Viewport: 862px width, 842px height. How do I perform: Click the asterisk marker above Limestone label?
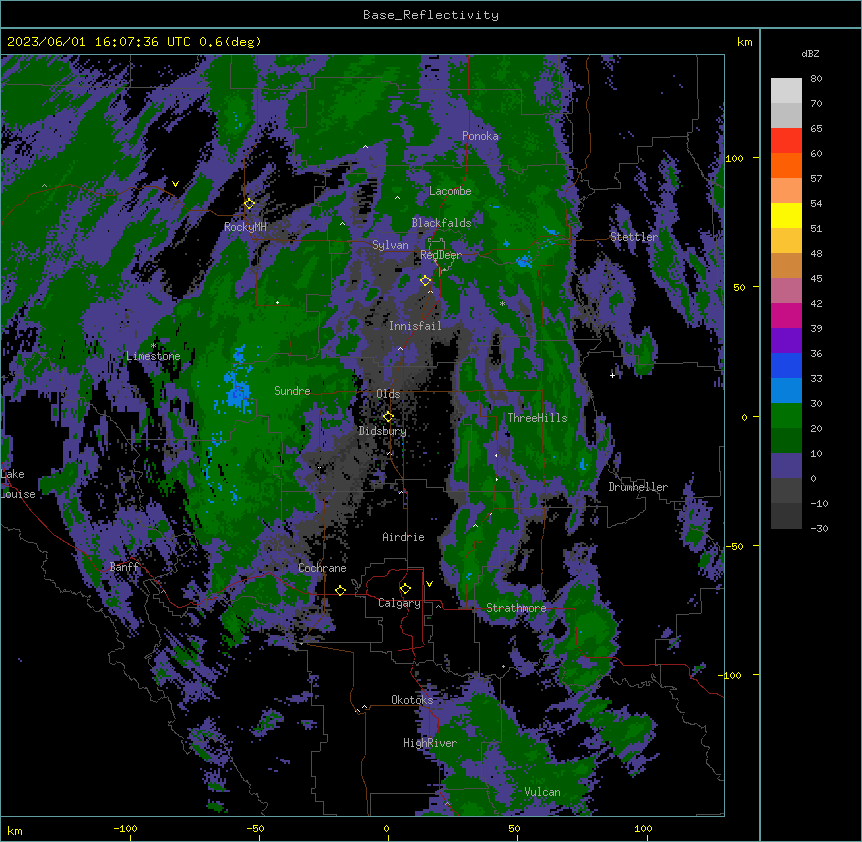tap(153, 346)
